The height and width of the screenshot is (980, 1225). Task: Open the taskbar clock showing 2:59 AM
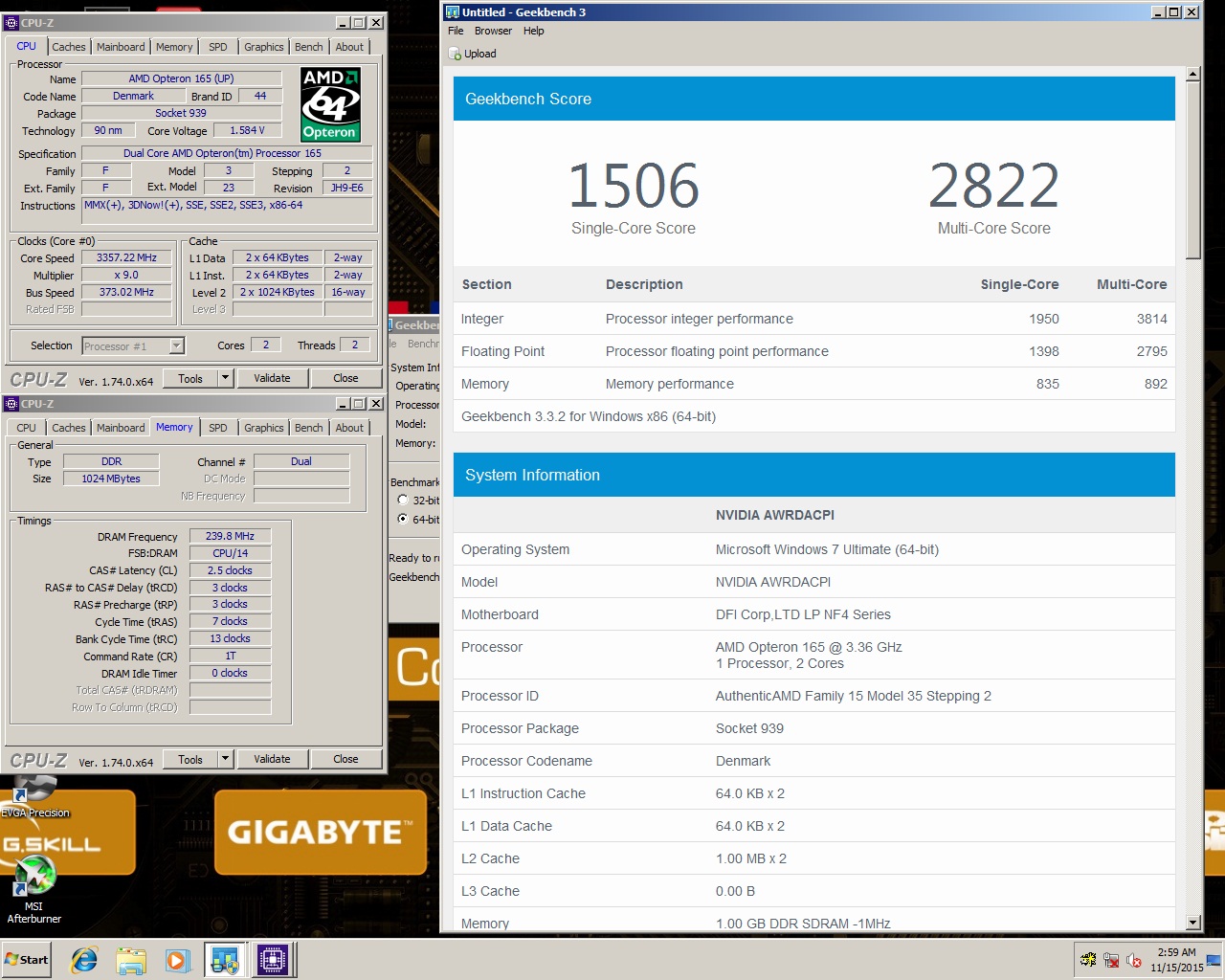(1176, 960)
